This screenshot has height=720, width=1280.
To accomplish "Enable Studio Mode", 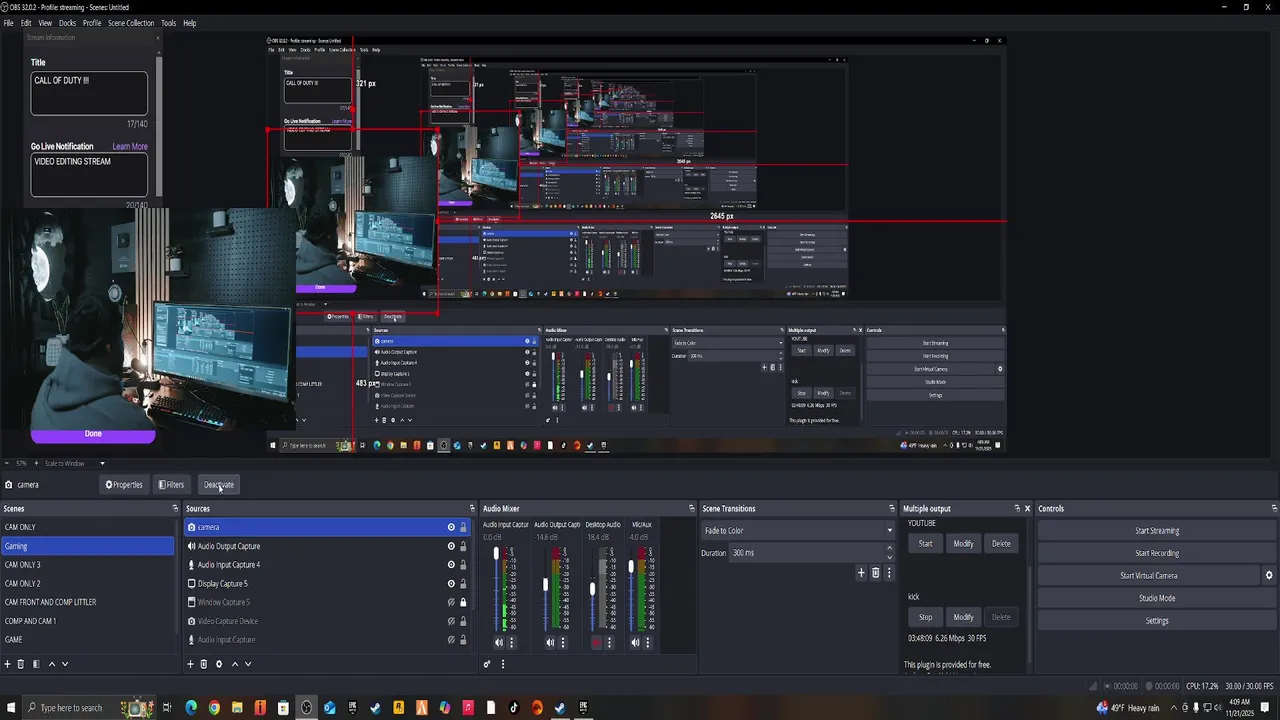I will (1157, 598).
